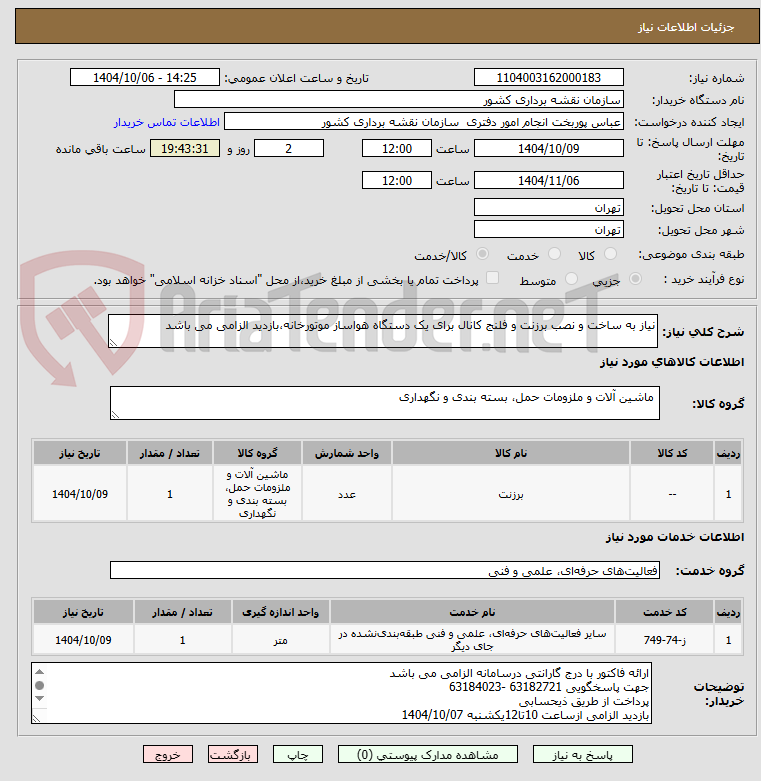Click the گروه کالا textarea
761x781 pixels.
coord(384,403)
